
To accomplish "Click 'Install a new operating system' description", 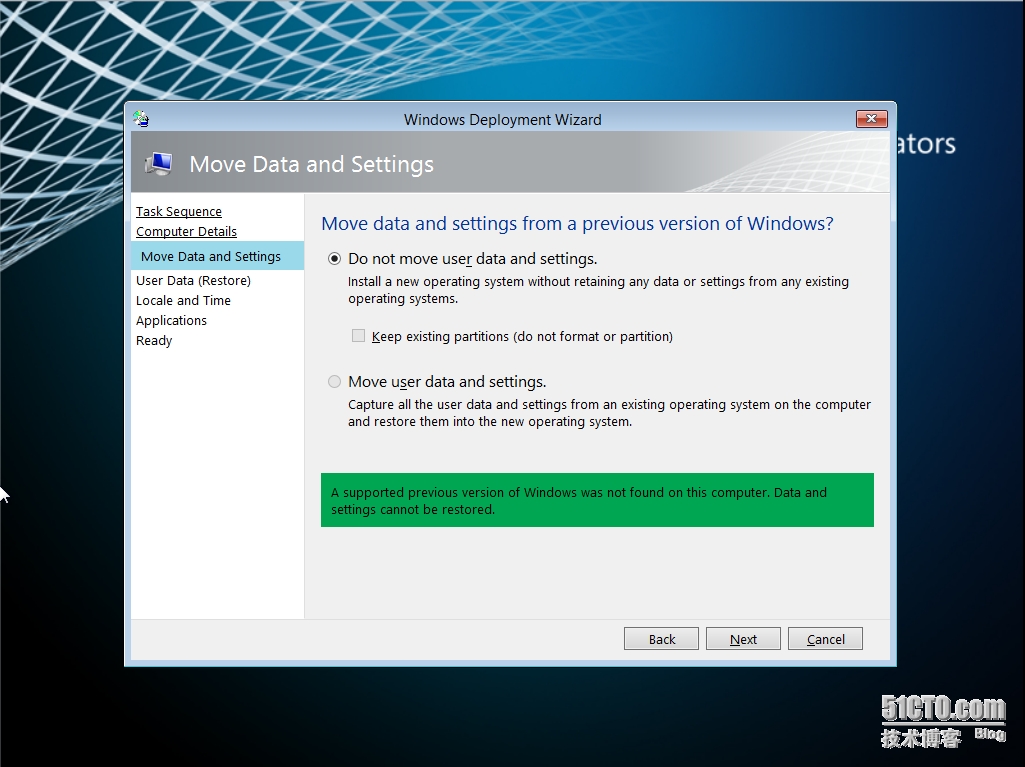I will coord(598,290).
